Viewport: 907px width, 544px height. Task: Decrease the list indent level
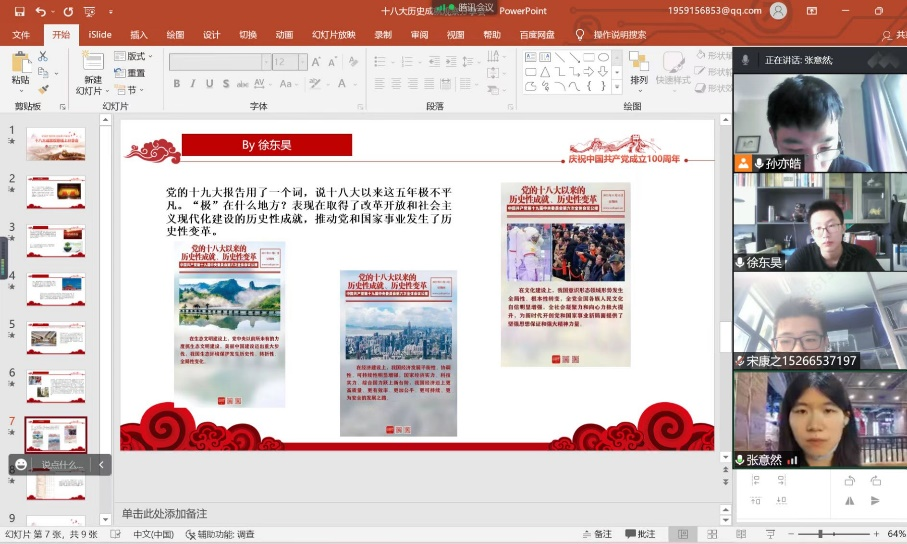click(x=434, y=61)
